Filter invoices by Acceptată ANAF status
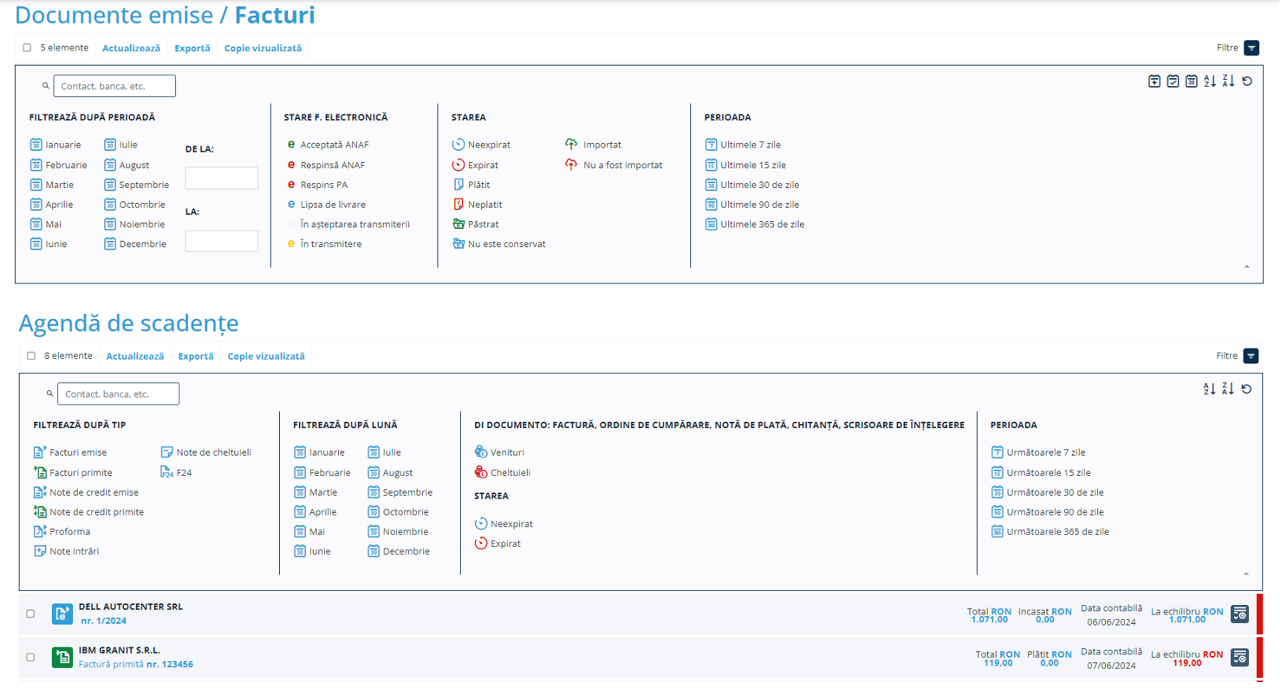Image resolution: width=1280 pixels, height=695 pixels. pyautogui.click(x=334, y=145)
